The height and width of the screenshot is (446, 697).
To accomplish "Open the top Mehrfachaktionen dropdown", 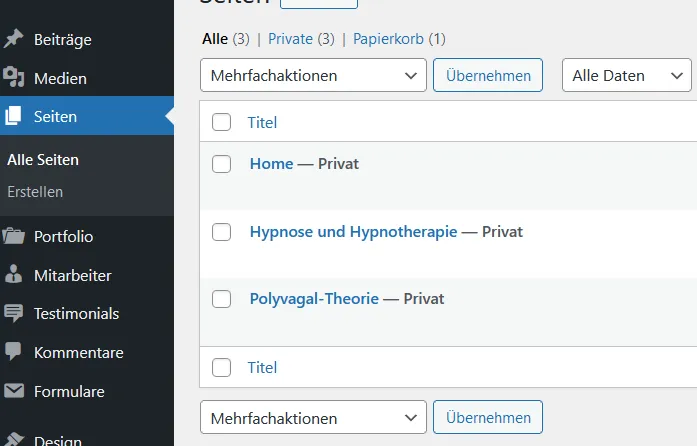I will pos(313,75).
